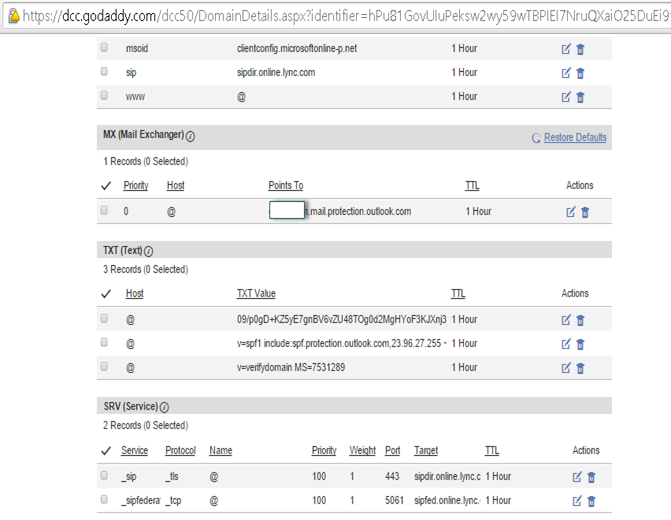Delete the _sip SRV record

pos(591,477)
